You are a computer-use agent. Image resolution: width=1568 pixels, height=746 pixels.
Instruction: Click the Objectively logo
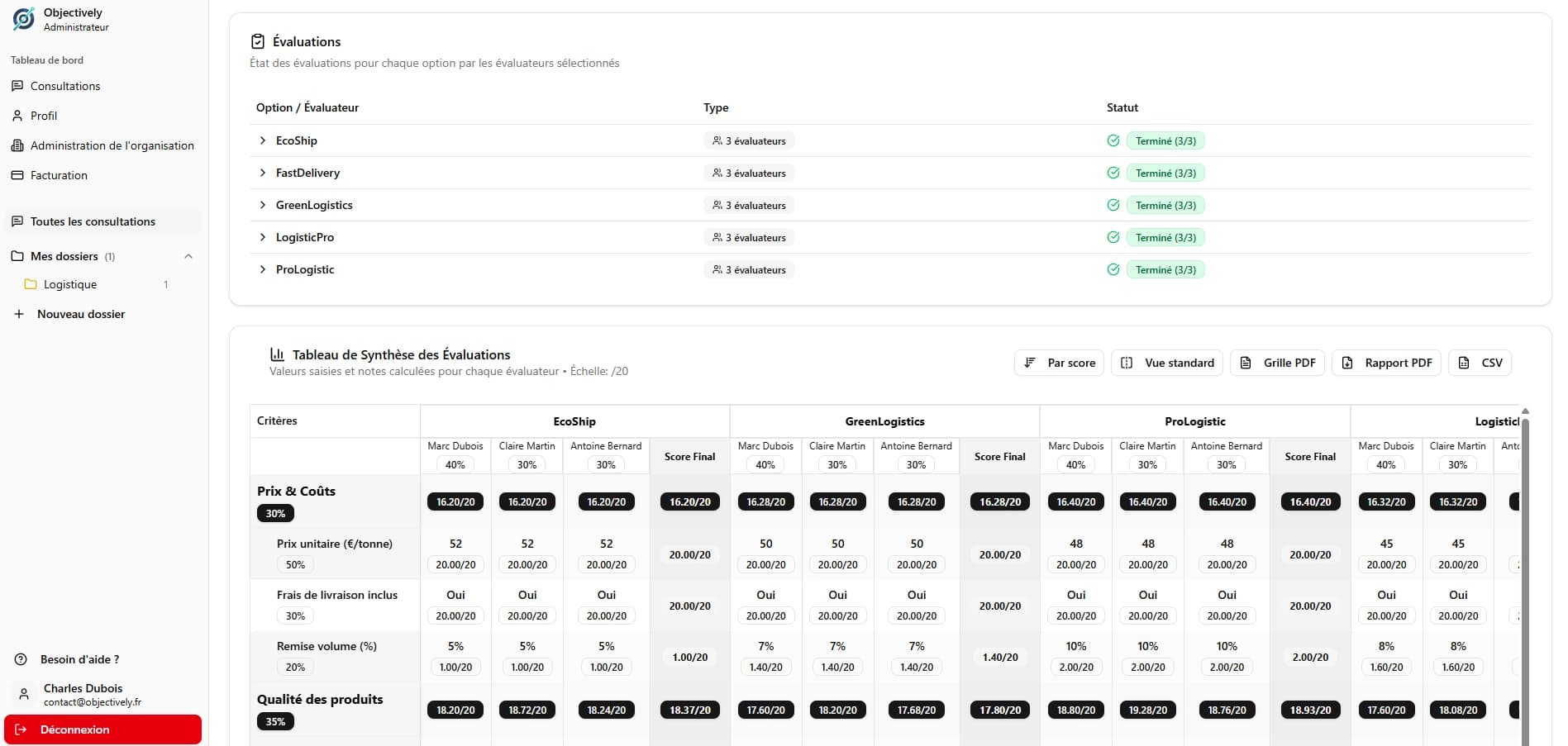(x=23, y=18)
